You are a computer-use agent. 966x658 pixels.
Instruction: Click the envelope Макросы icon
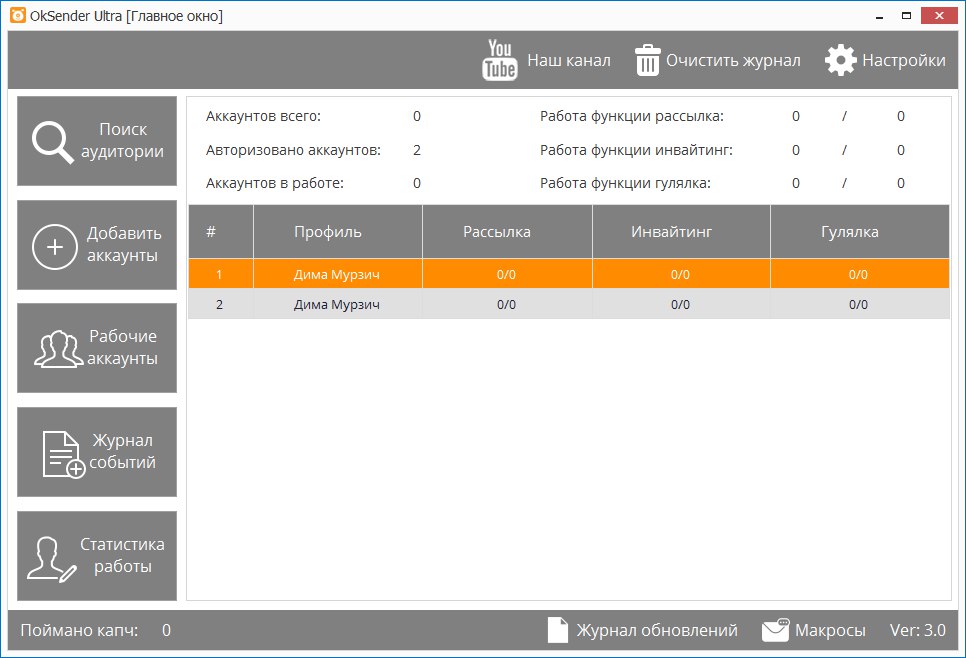pos(775,630)
